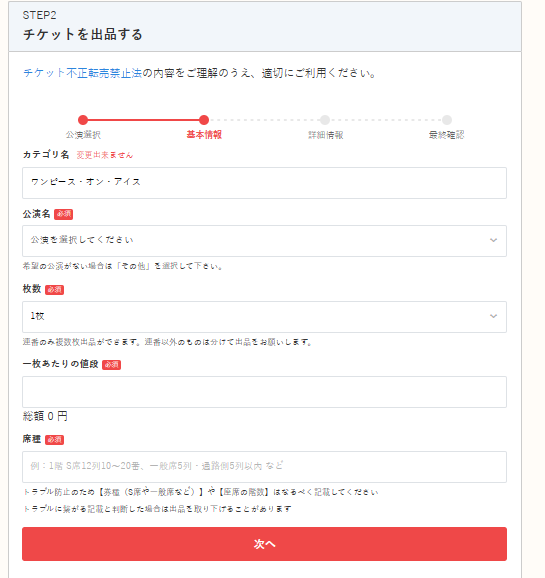The height and width of the screenshot is (578, 545).
Task: Click the カテゴリ名 field ワンピース・オン・アイス
Action: [x=264, y=183]
